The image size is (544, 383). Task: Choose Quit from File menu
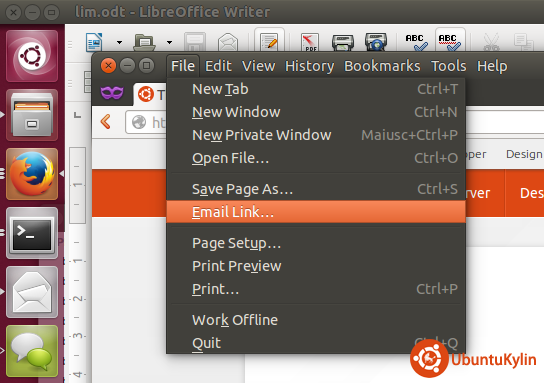click(316, 343)
